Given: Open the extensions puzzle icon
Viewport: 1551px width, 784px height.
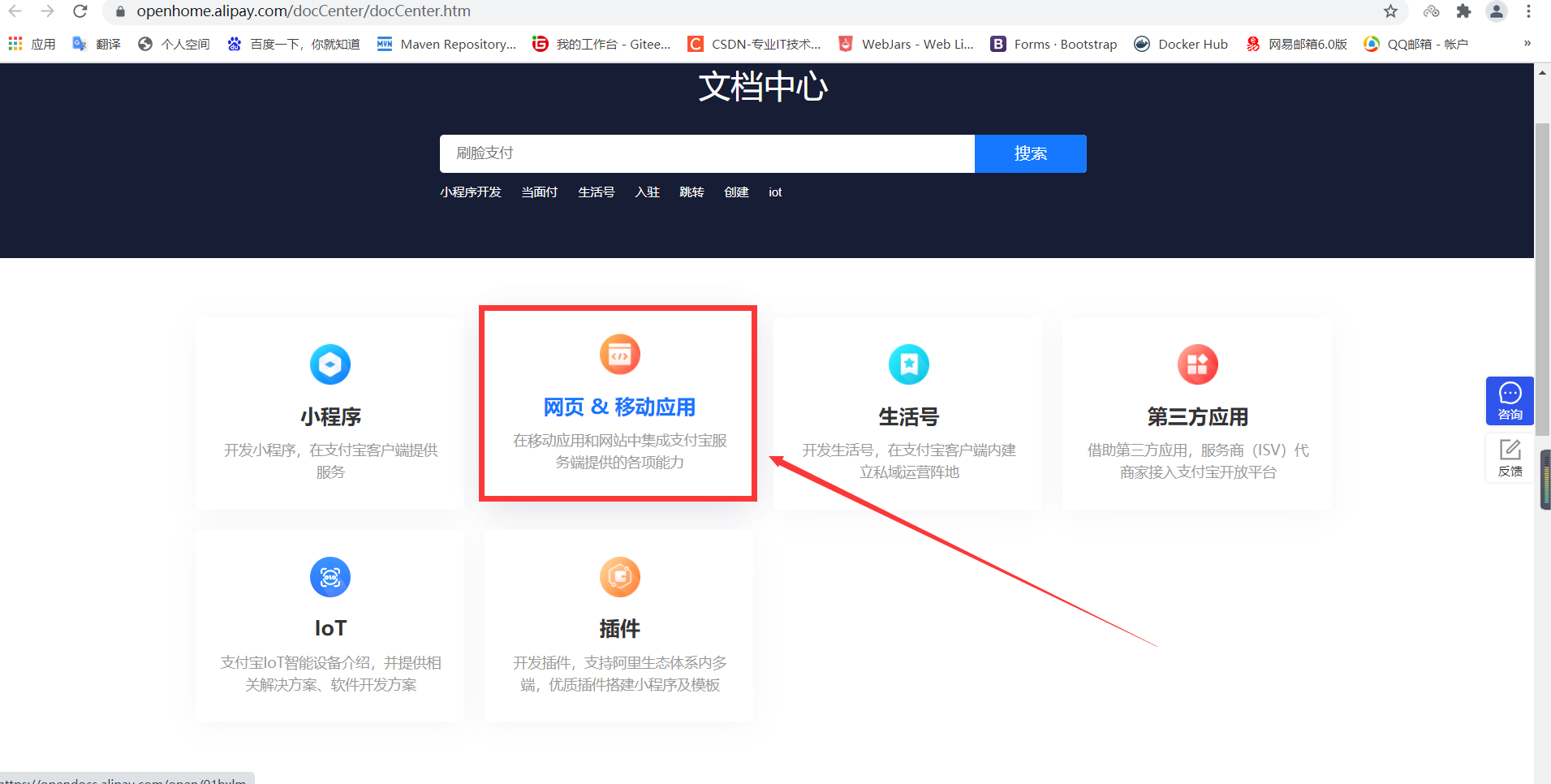Looking at the screenshot, I should point(1463,11).
